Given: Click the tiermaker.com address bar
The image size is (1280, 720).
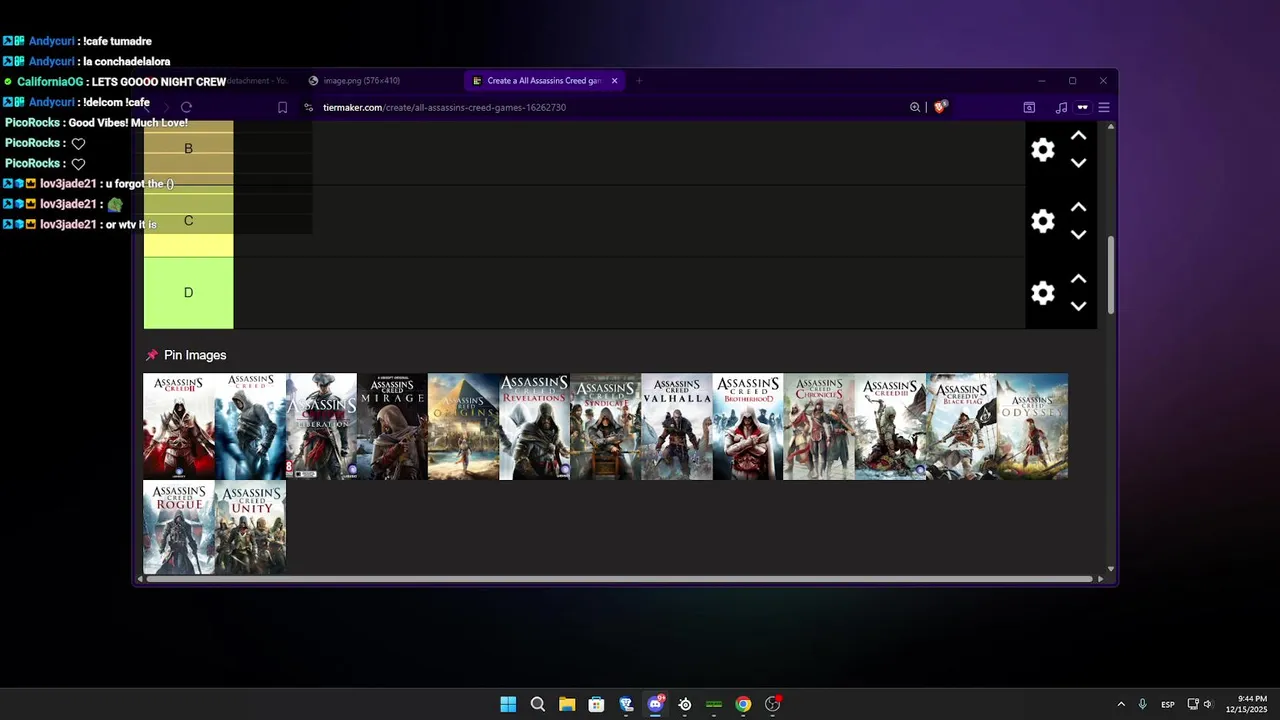Looking at the screenshot, I should 444,107.
